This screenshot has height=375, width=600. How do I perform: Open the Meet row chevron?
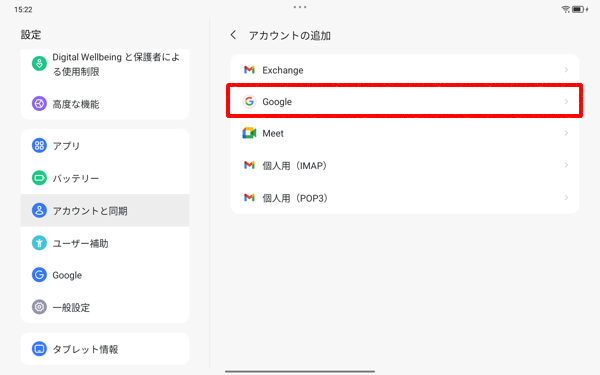(x=566, y=133)
